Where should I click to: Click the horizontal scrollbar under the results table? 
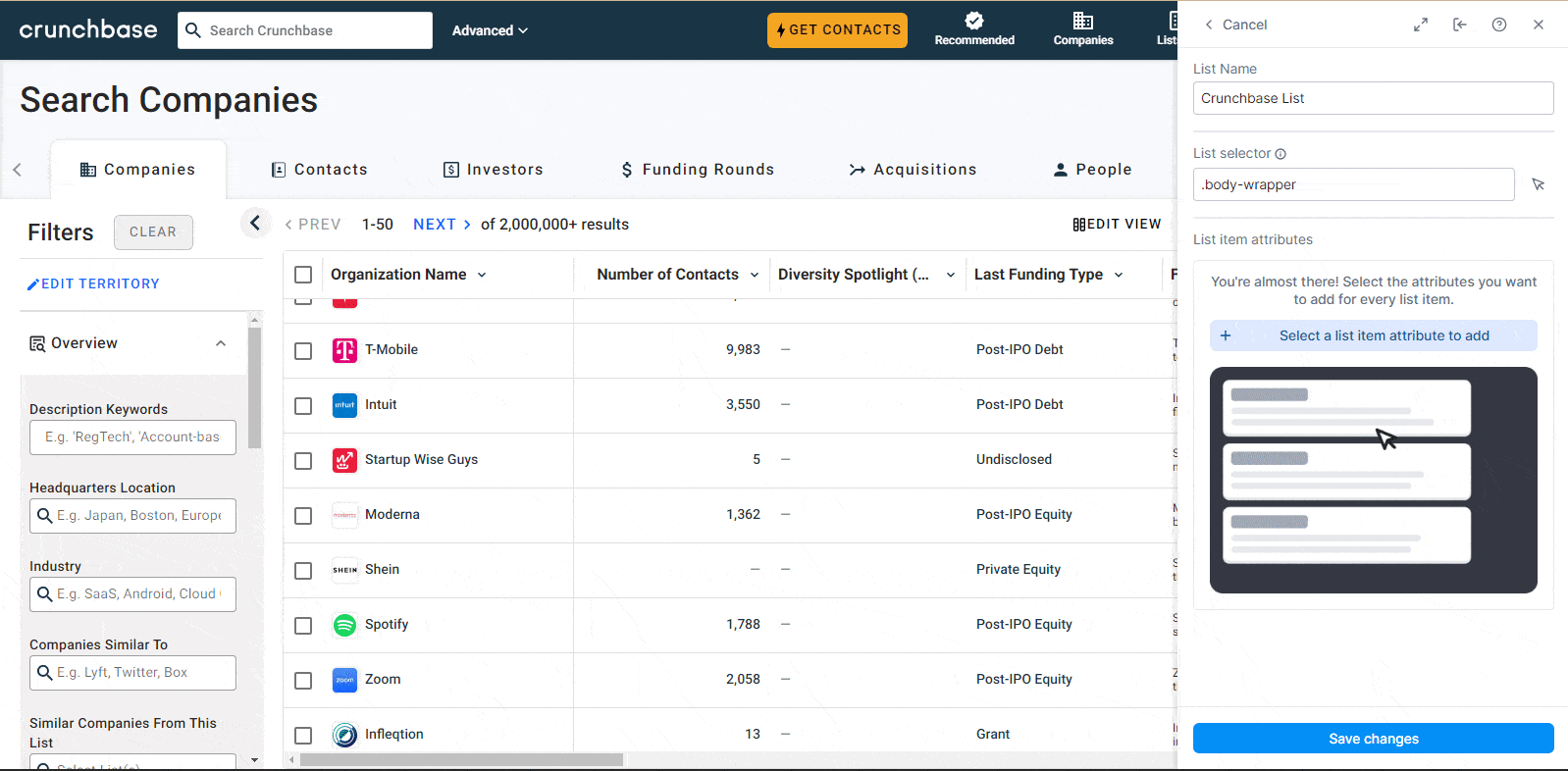461,760
